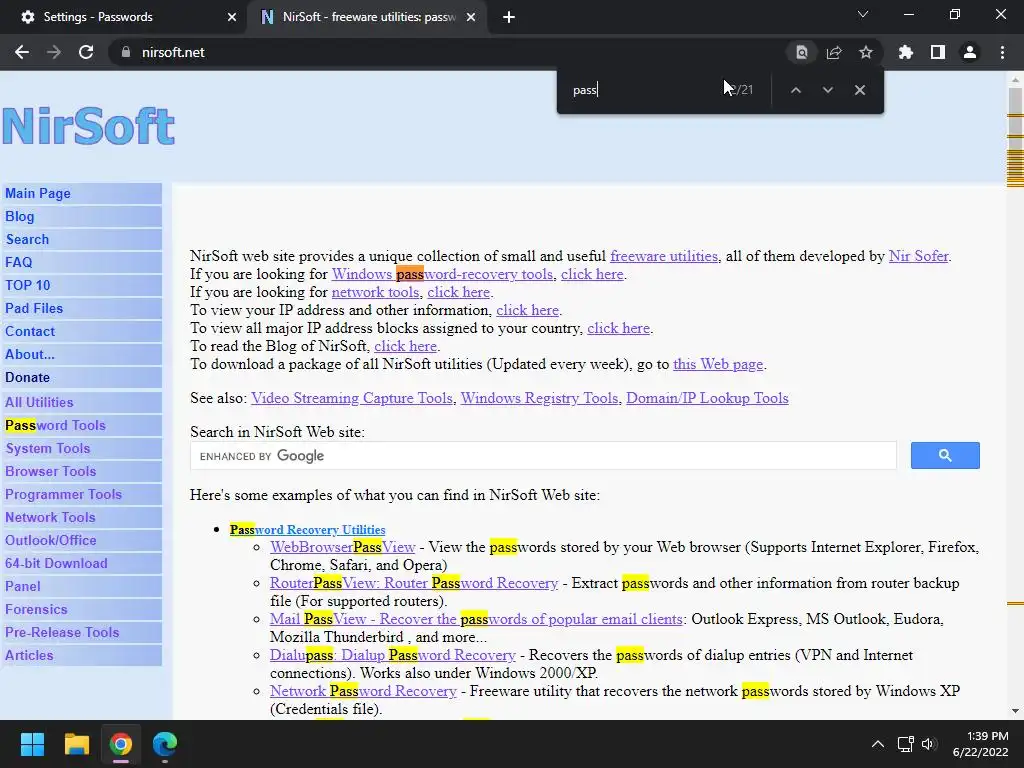Bookmark this page with the star icon
The width and height of the screenshot is (1024, 768).
pos(866,52)
